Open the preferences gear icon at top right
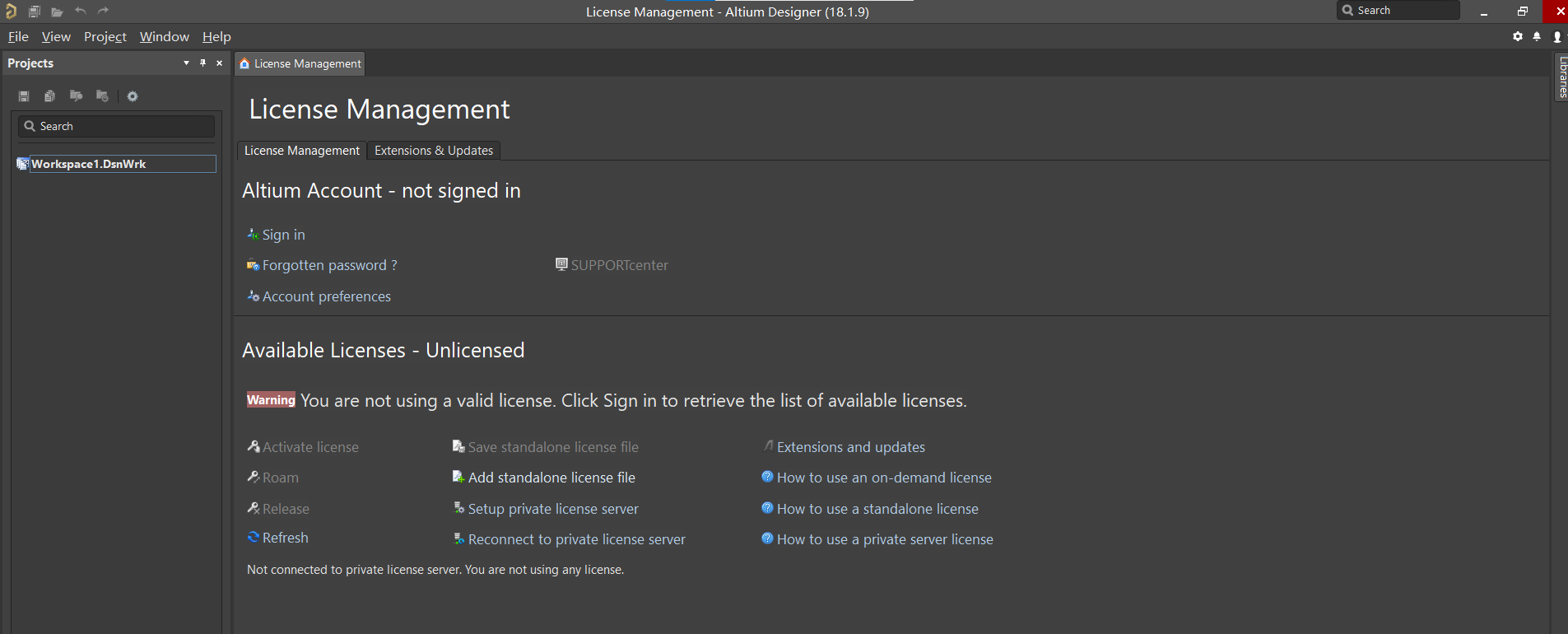 pos(1518,37)
